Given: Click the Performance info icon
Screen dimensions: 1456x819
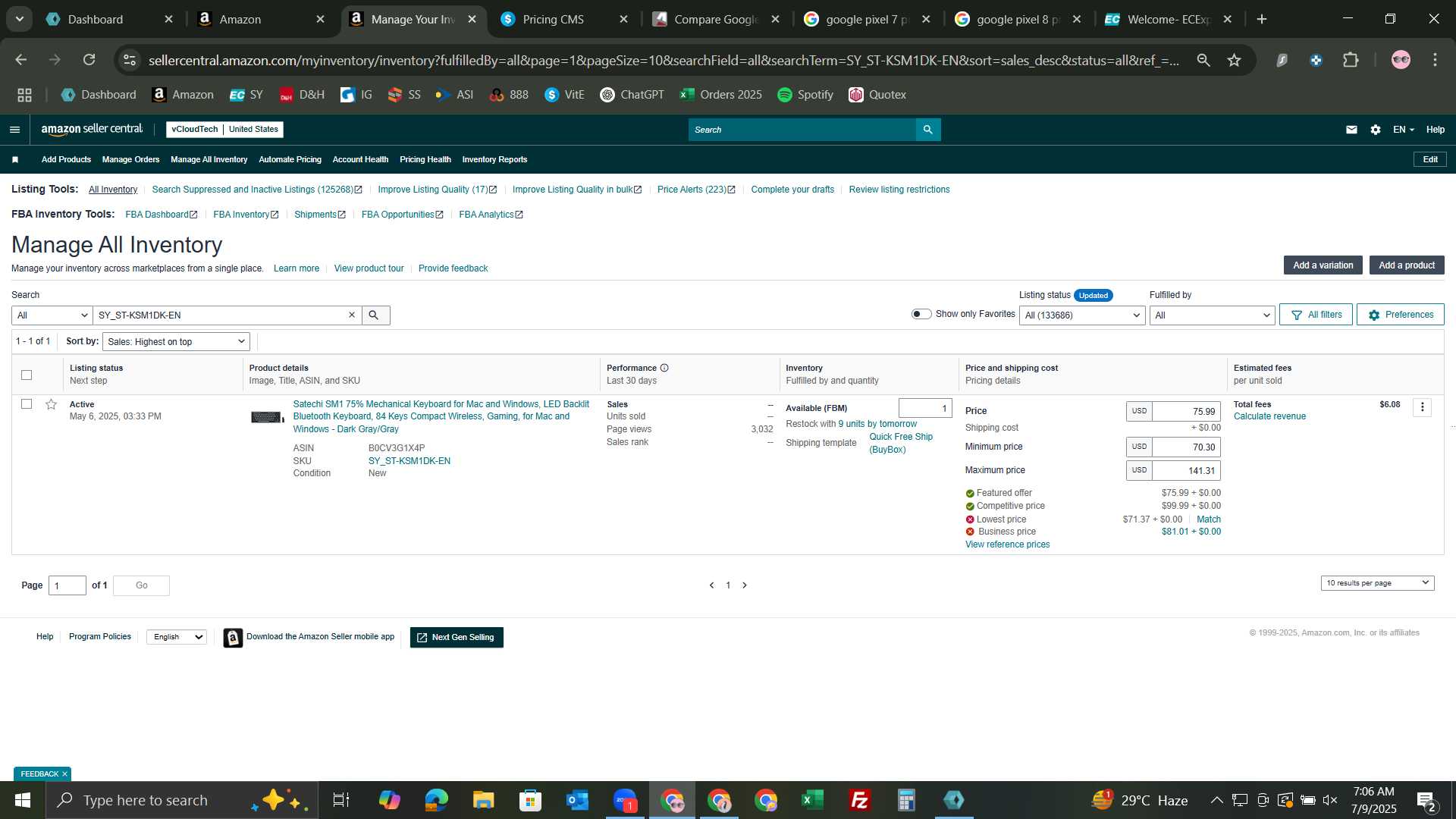Looking at the screenshot, I should pyautogui.click(x=664, y=369).
